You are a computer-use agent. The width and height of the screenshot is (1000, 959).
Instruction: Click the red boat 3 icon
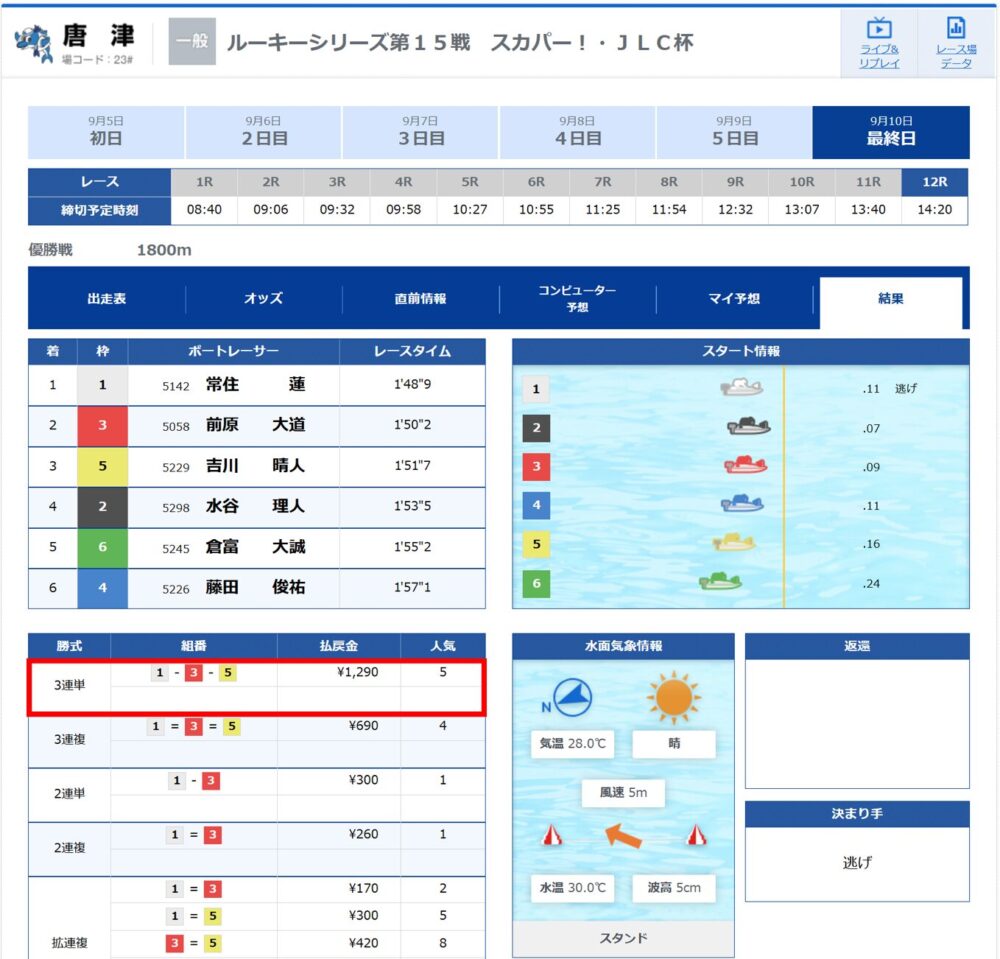coord(745,465)
